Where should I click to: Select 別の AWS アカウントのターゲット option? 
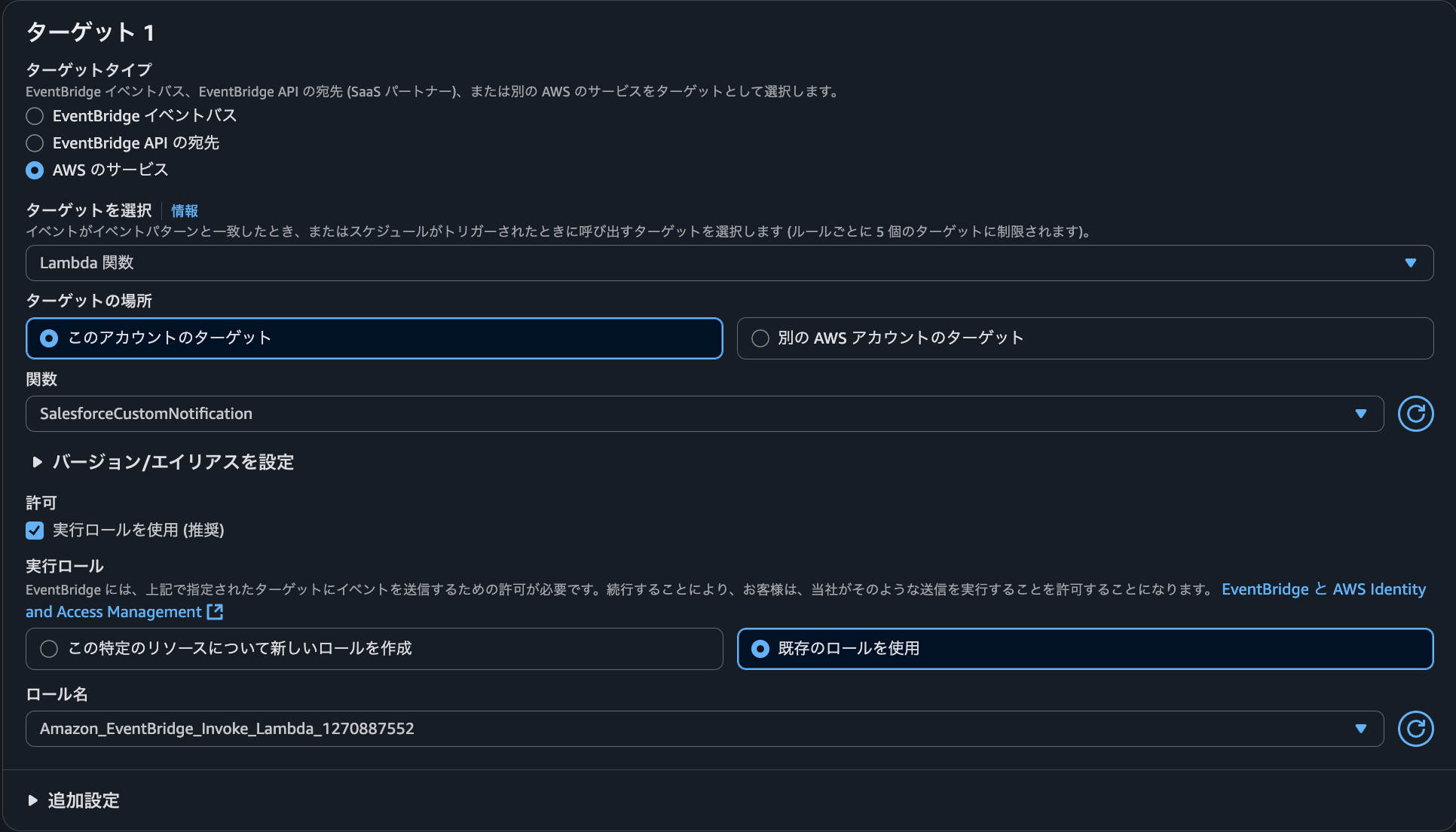760,338
